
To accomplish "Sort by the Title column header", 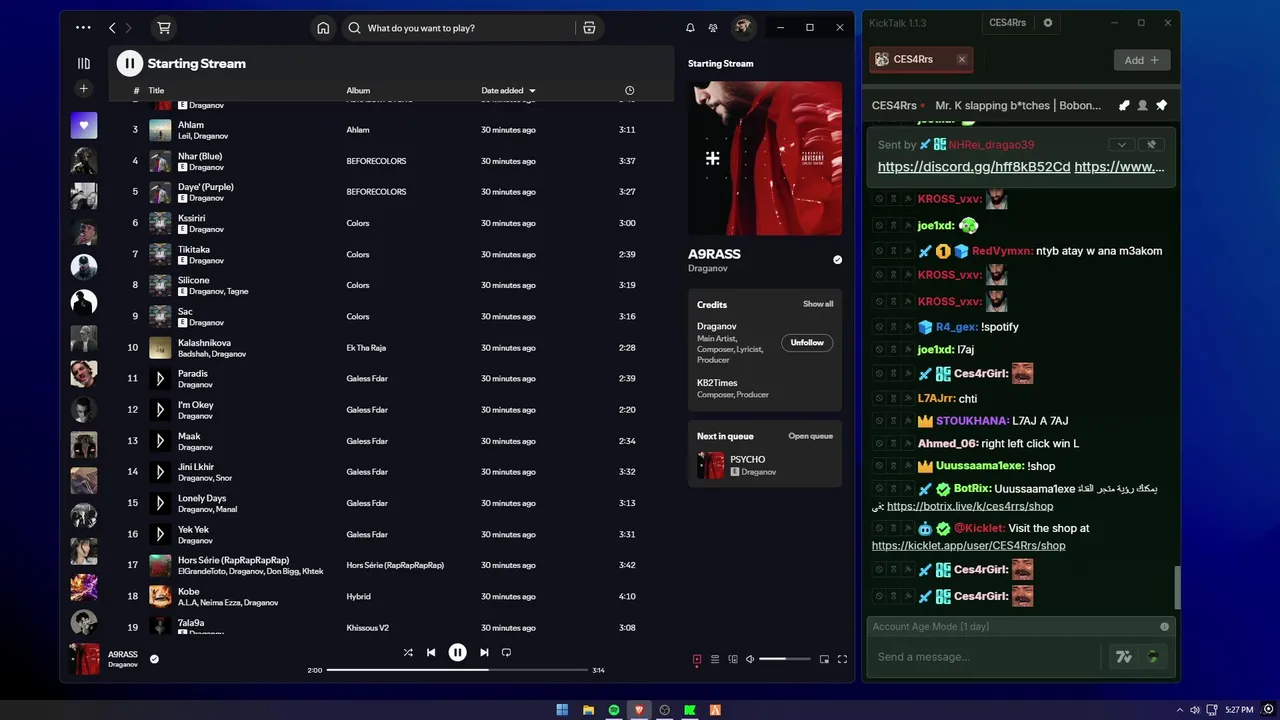I will tap(156, 90).
